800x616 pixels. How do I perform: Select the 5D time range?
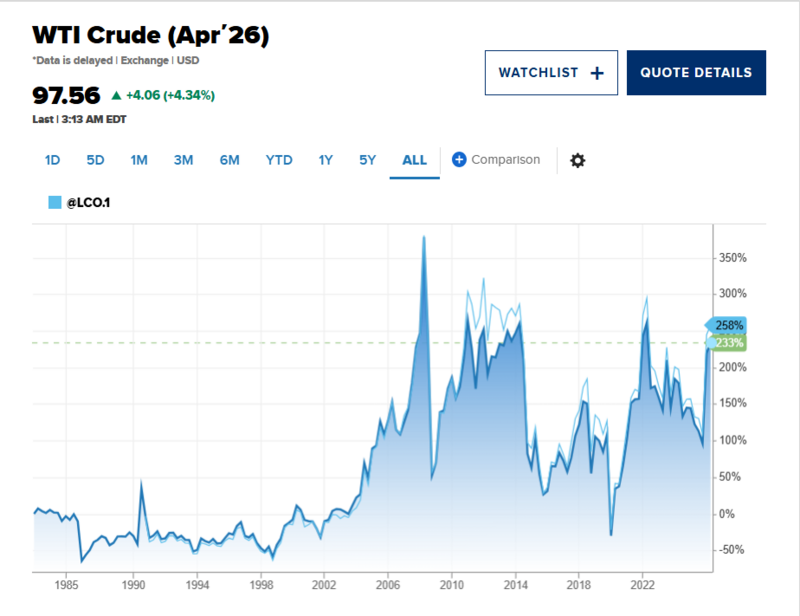tap(95, 160)
